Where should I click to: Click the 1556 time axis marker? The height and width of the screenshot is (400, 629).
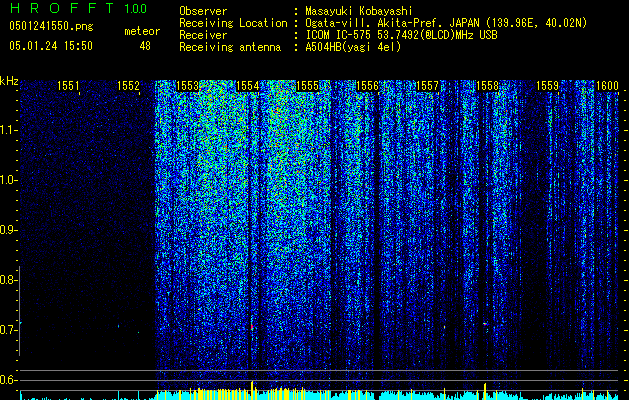367,86
